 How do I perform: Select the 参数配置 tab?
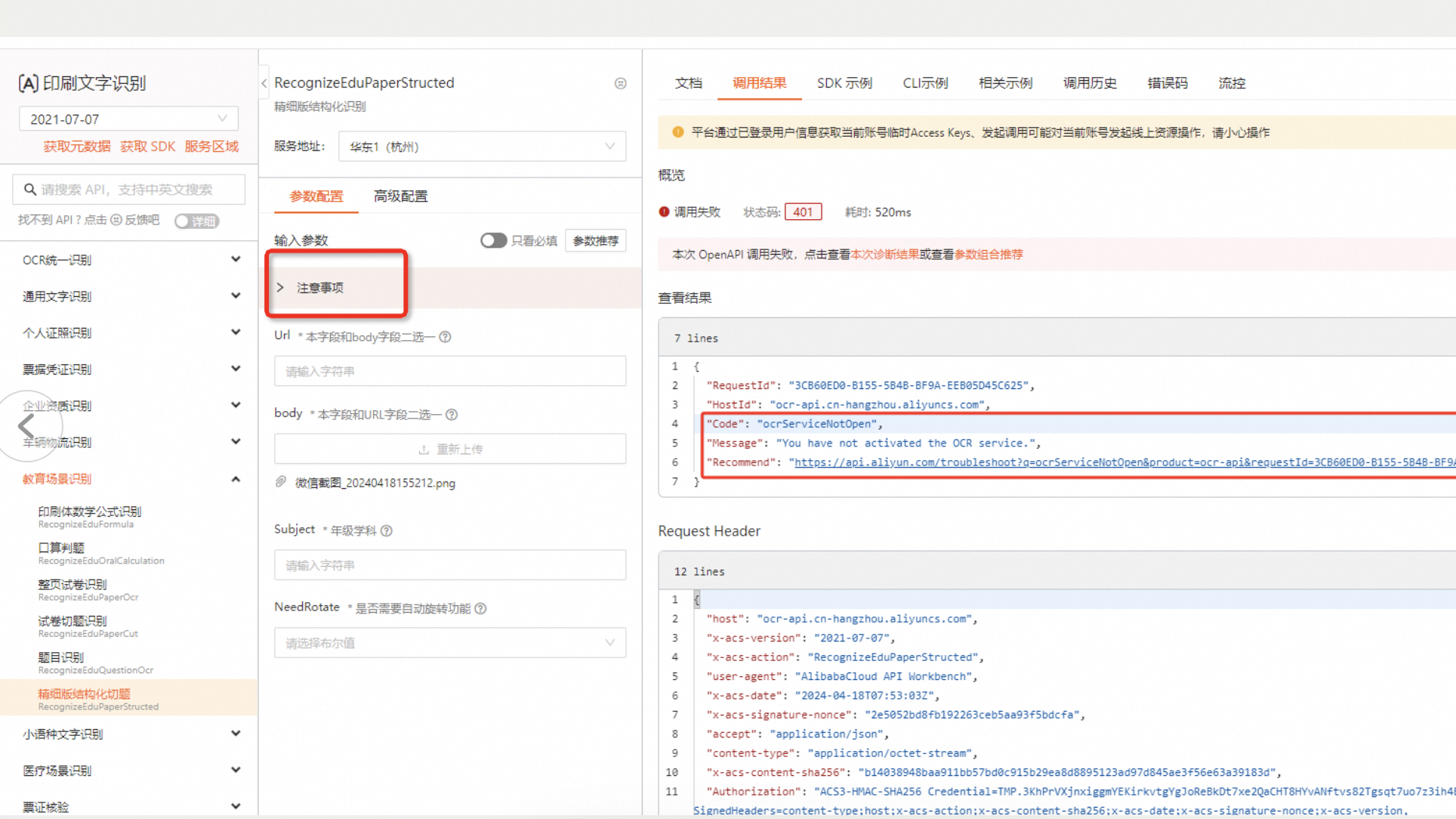316,196
